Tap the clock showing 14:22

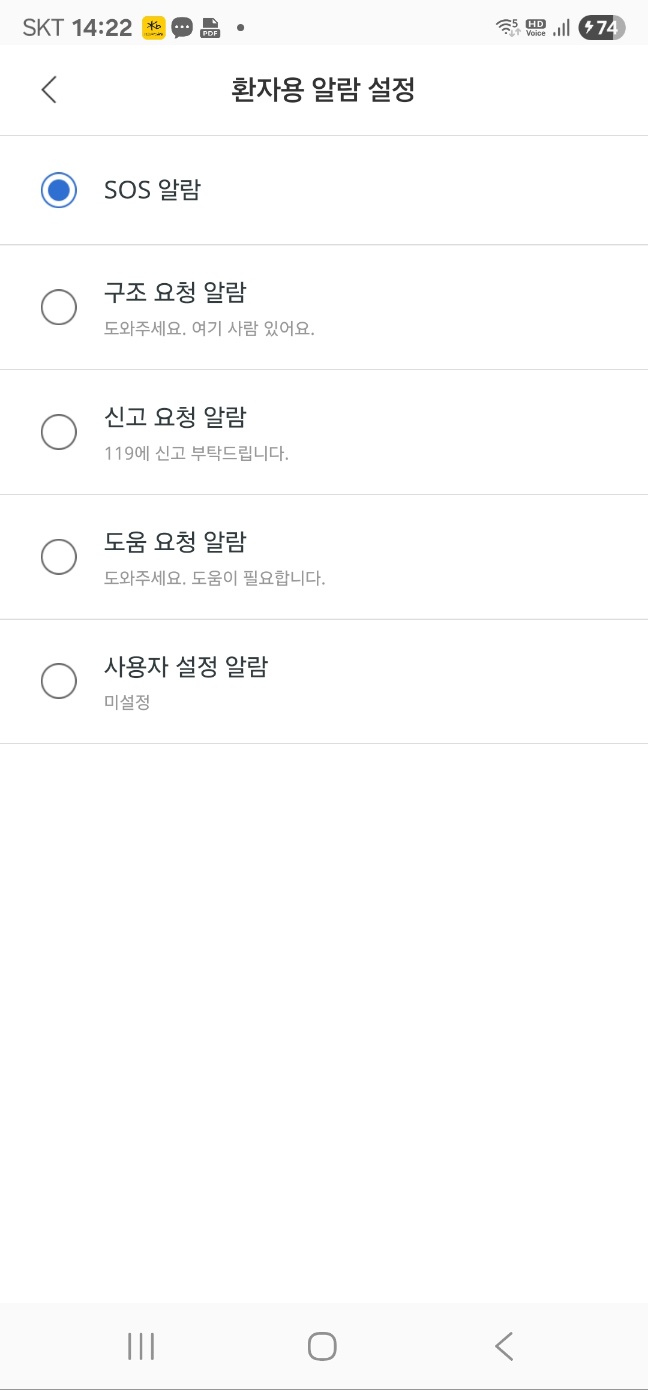pos(100,27)
